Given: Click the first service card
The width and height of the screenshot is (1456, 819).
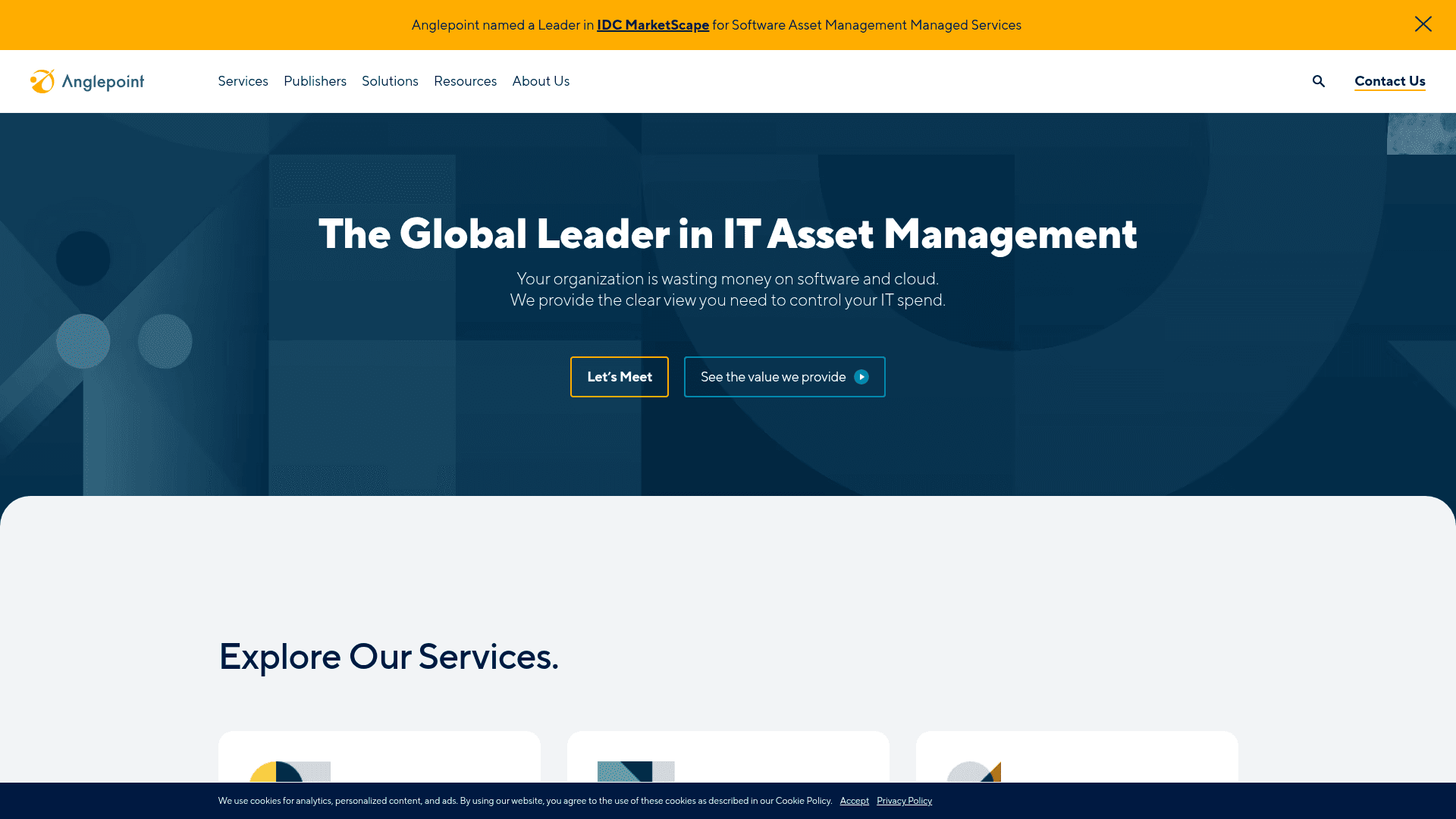Looking at the screenshot, I should coord(379,758).
